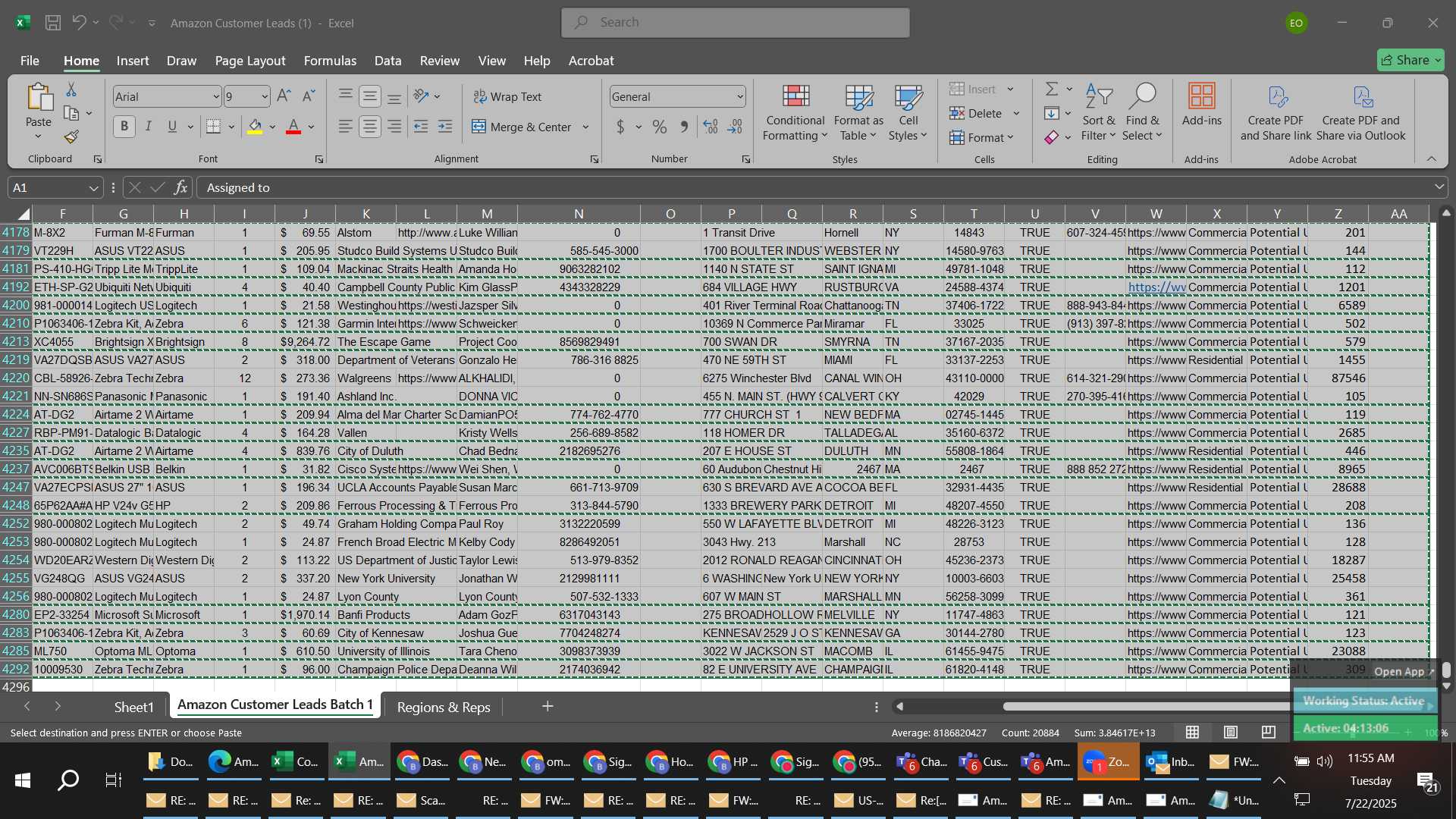Viewport: 1456px width, 819px height.
Task: Open the File menu
Action: coord(30,61)
